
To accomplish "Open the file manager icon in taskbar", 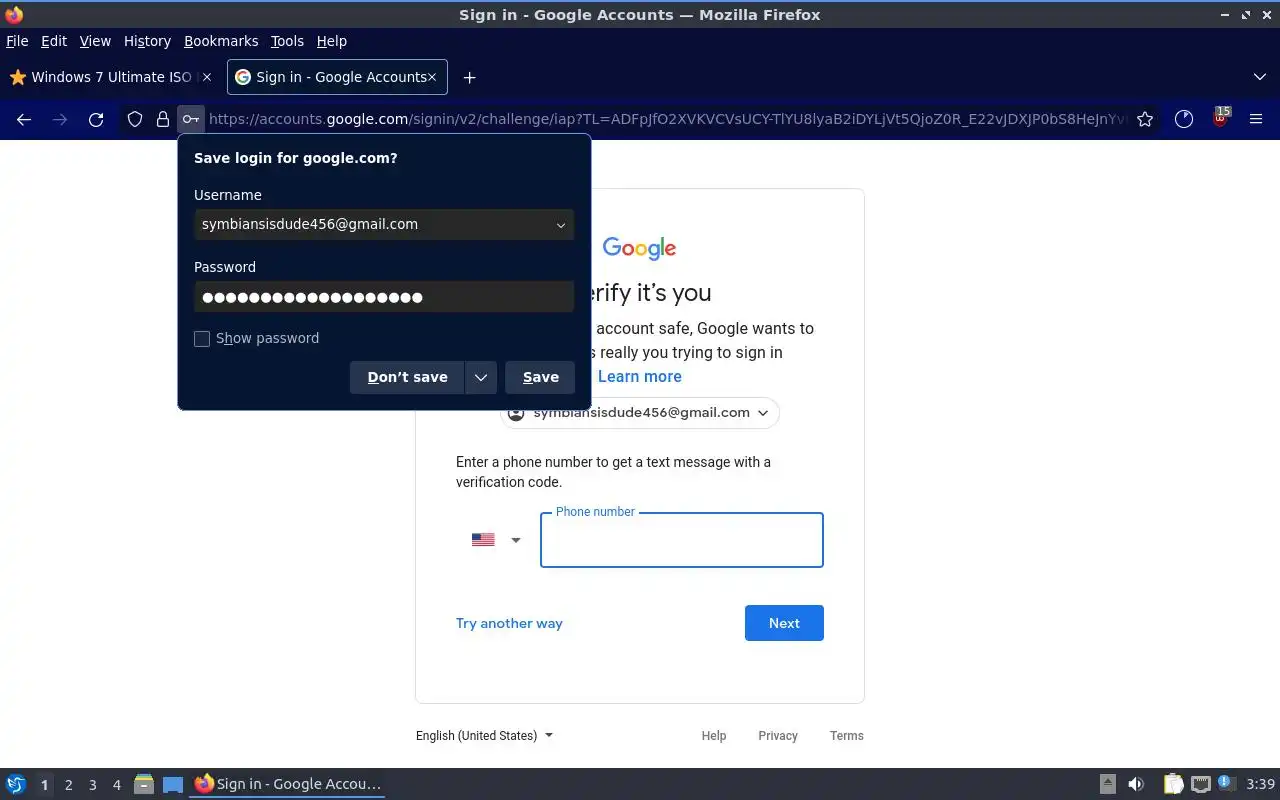I will pyautogui.click(x=144, y=785).
